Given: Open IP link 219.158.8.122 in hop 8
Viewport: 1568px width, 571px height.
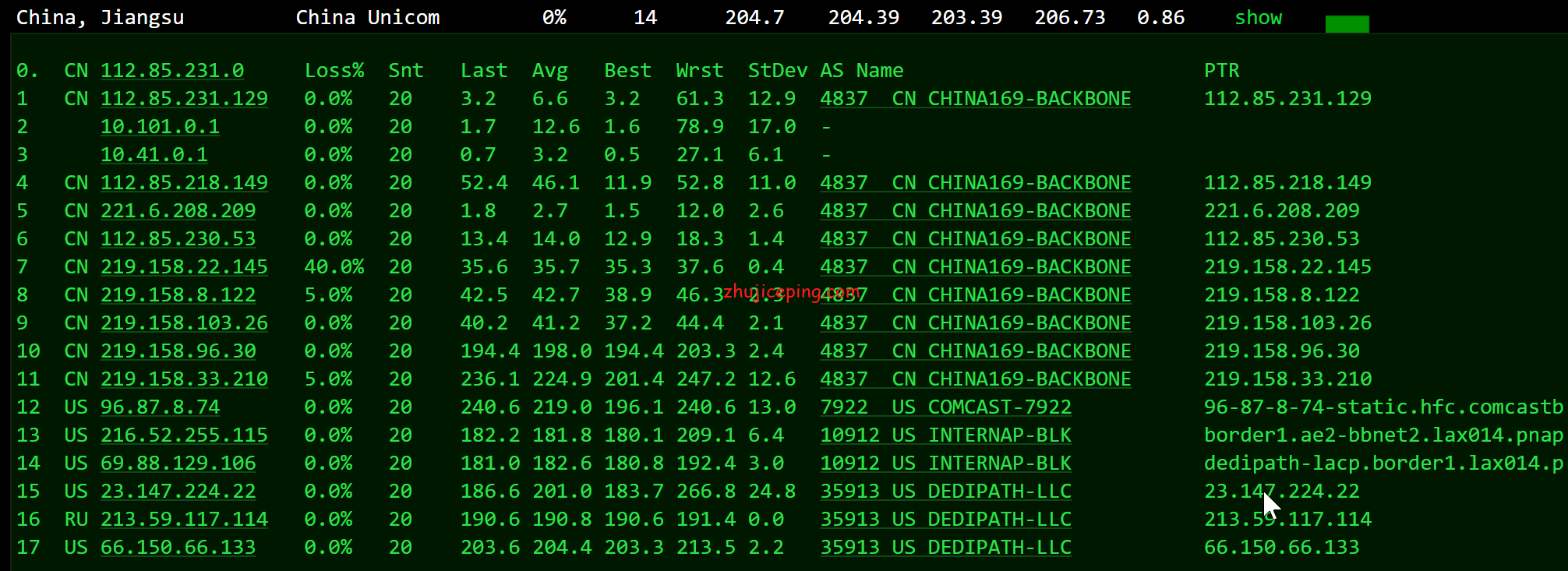Looking at the screenshot, I should click(178, 295).
